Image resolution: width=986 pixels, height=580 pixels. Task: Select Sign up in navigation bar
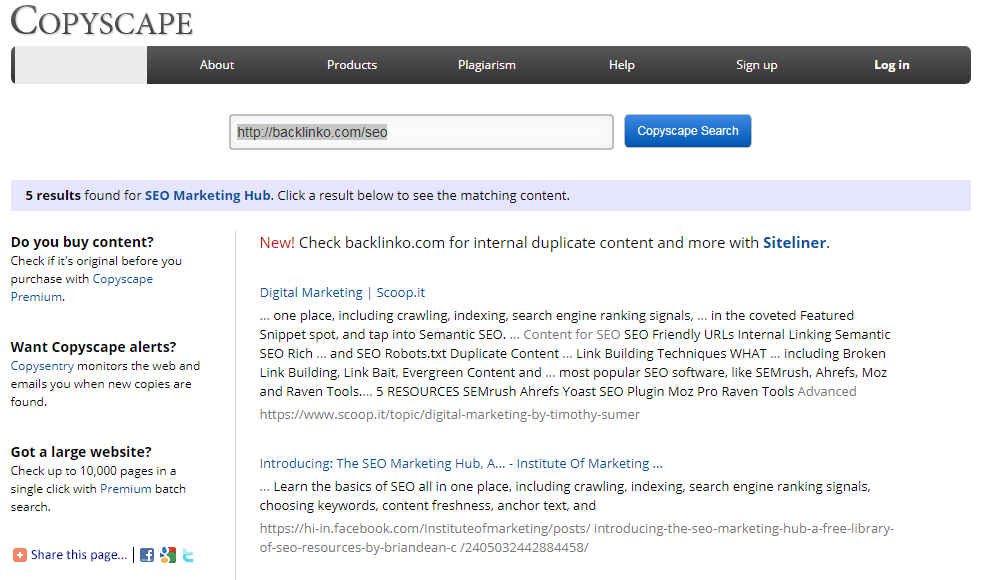pos(756,65)
